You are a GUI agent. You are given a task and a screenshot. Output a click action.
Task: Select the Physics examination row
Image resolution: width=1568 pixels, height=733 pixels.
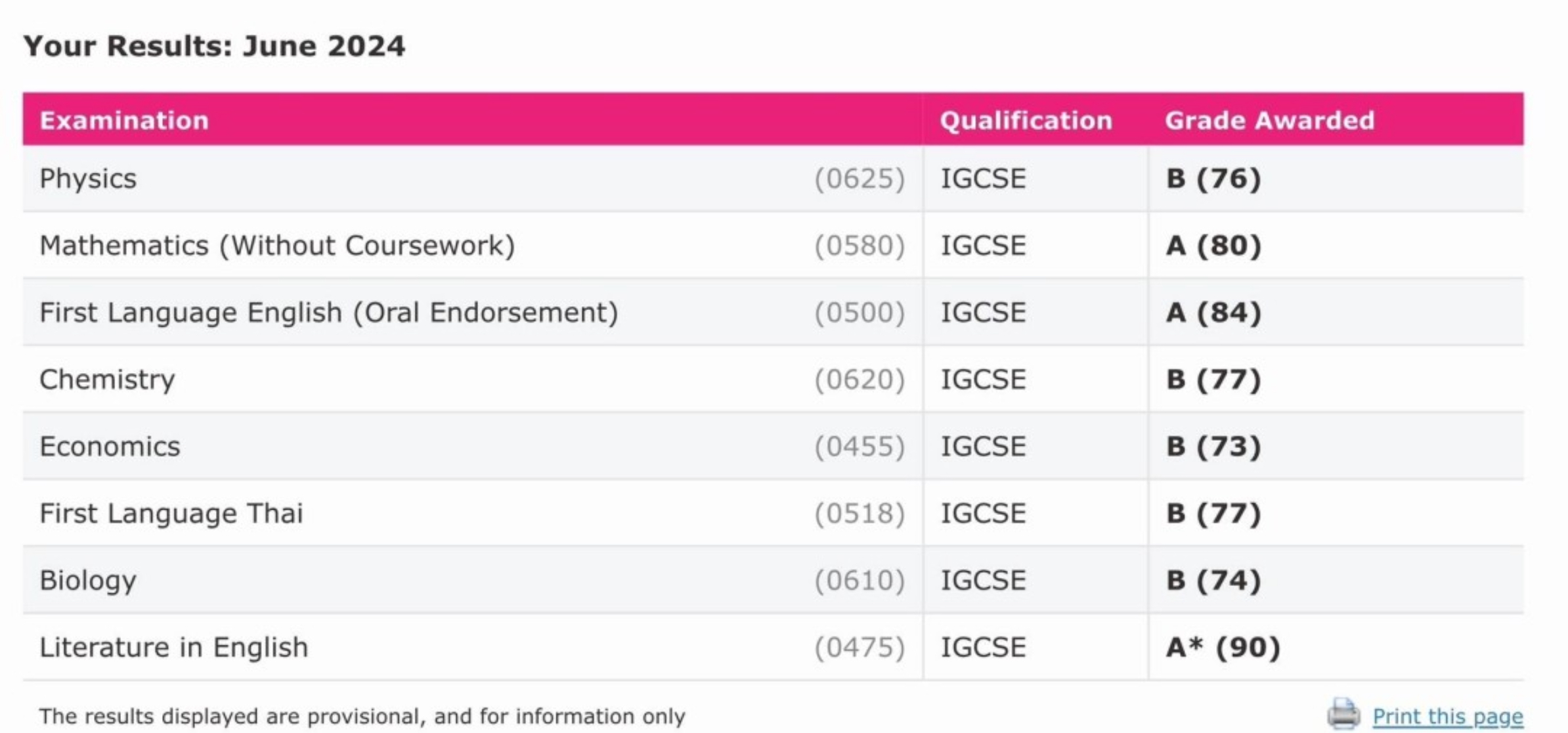coord(773,179)
